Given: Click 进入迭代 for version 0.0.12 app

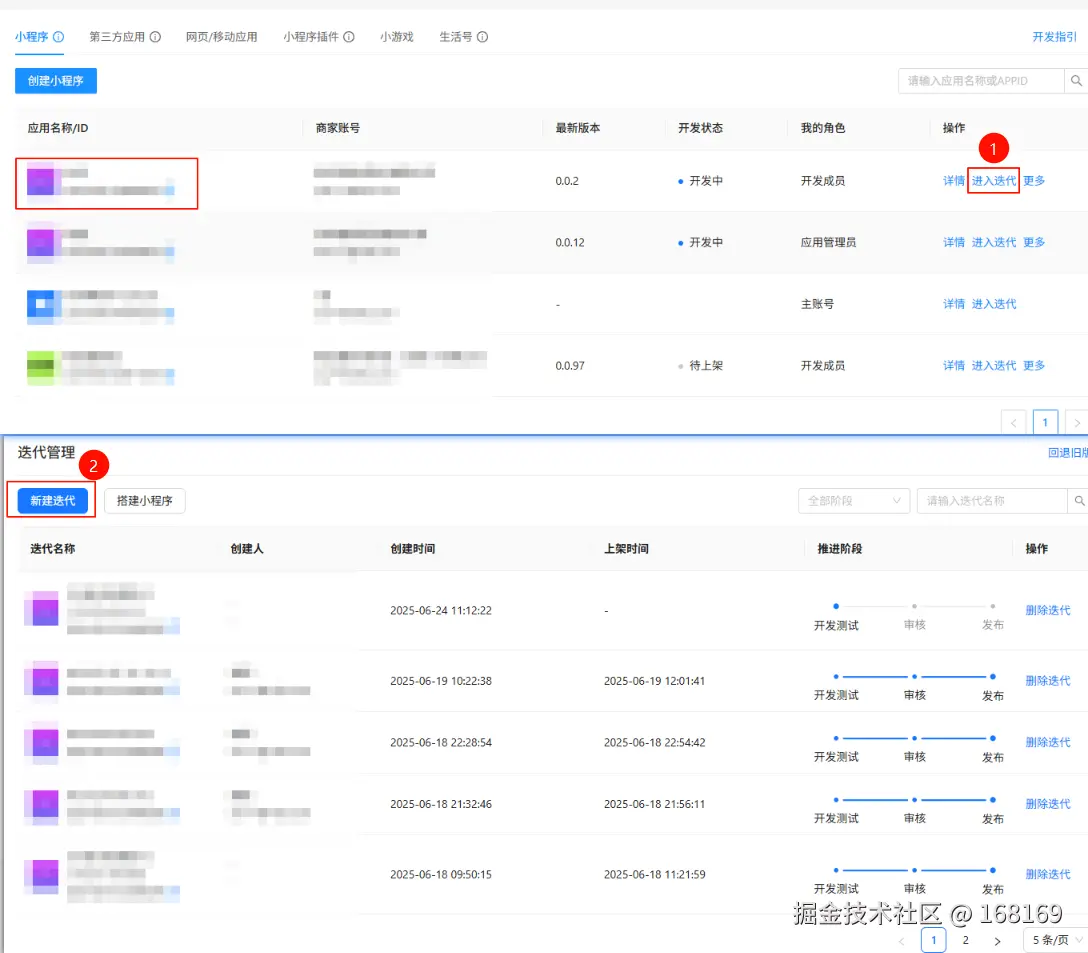Looking at the screenshot, I should (994, 242).
